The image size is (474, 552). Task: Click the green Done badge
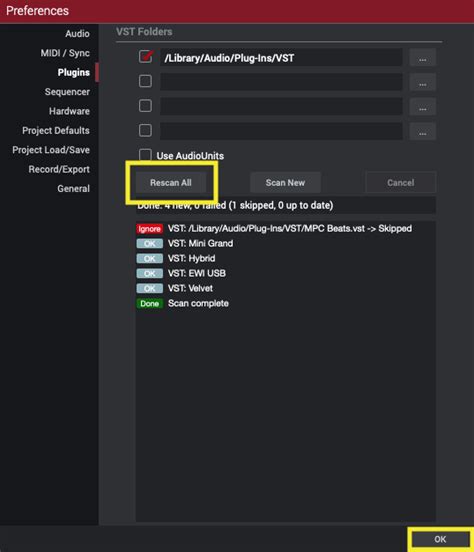(x=150, y=303)
